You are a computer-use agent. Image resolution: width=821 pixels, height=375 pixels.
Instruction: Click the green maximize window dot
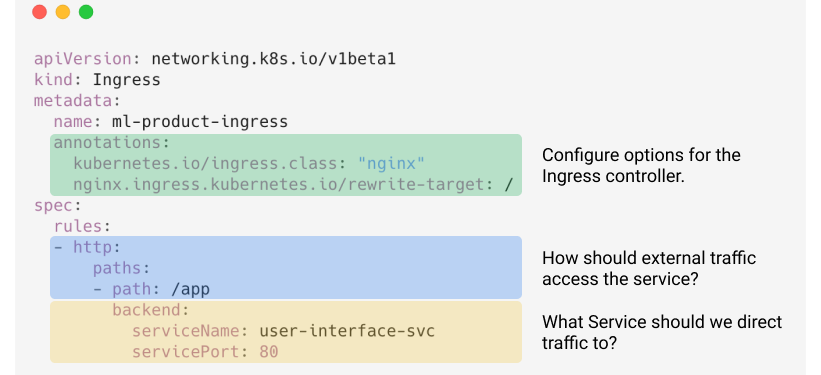tap(86, 12)
